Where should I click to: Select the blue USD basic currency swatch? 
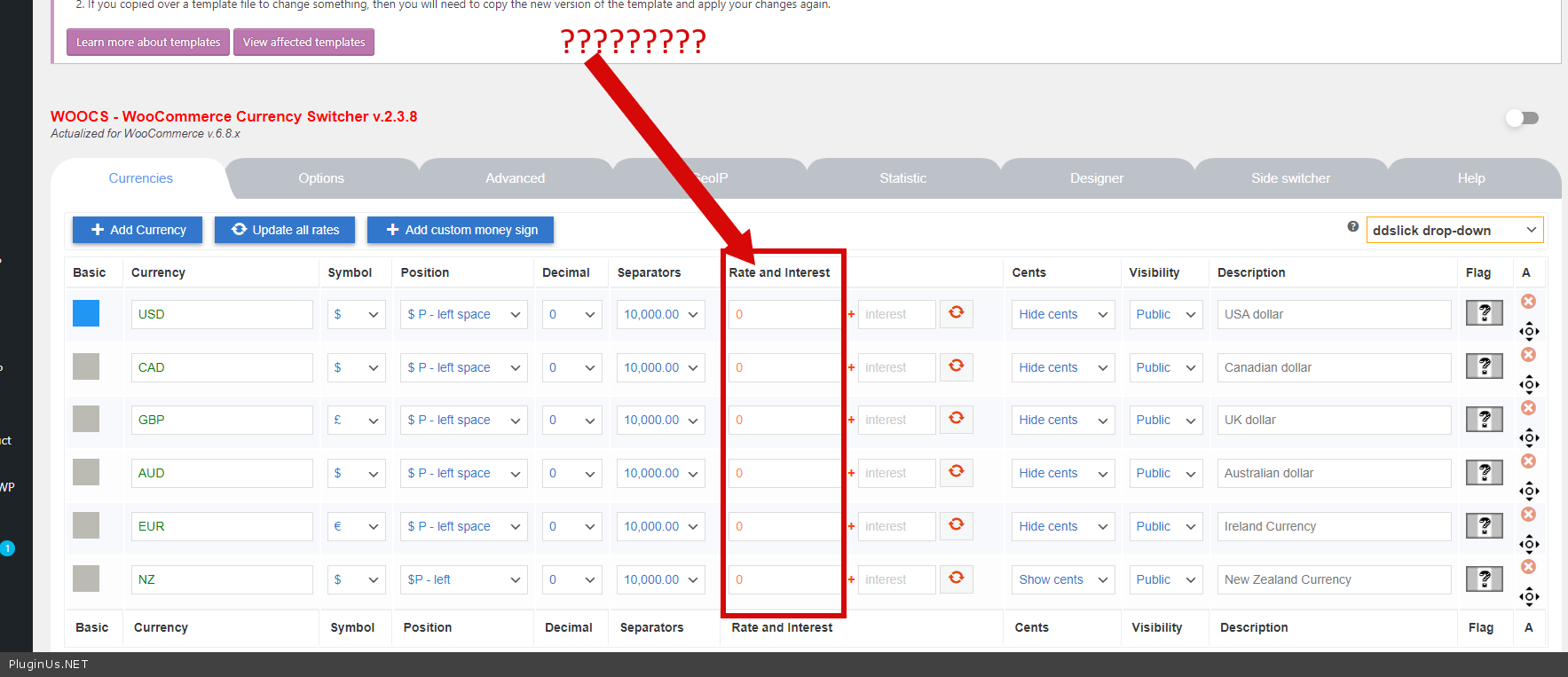pos(86,313)
